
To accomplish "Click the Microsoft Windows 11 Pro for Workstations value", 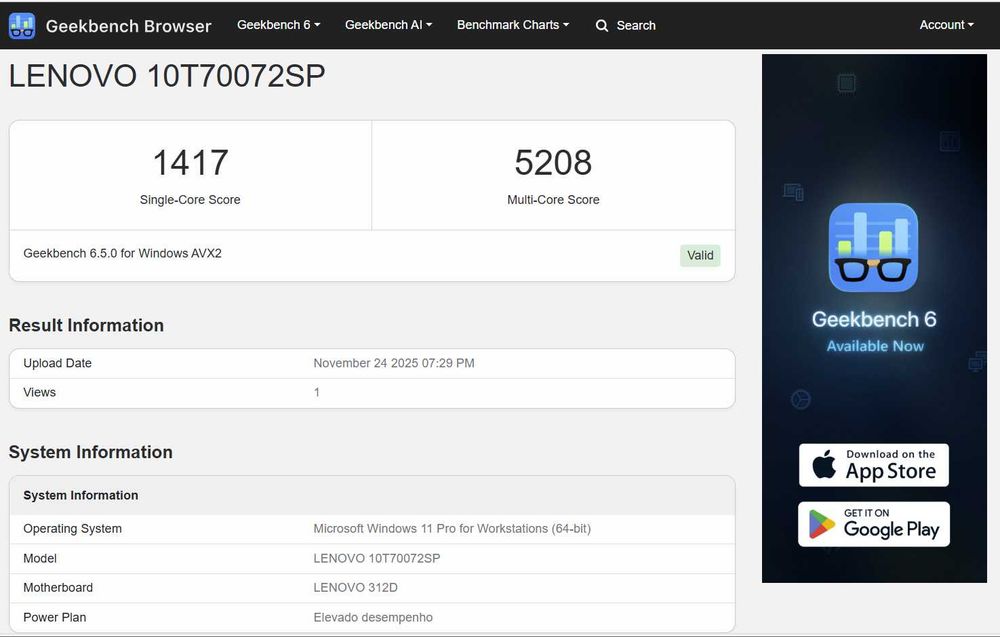I will click(452, 529).
